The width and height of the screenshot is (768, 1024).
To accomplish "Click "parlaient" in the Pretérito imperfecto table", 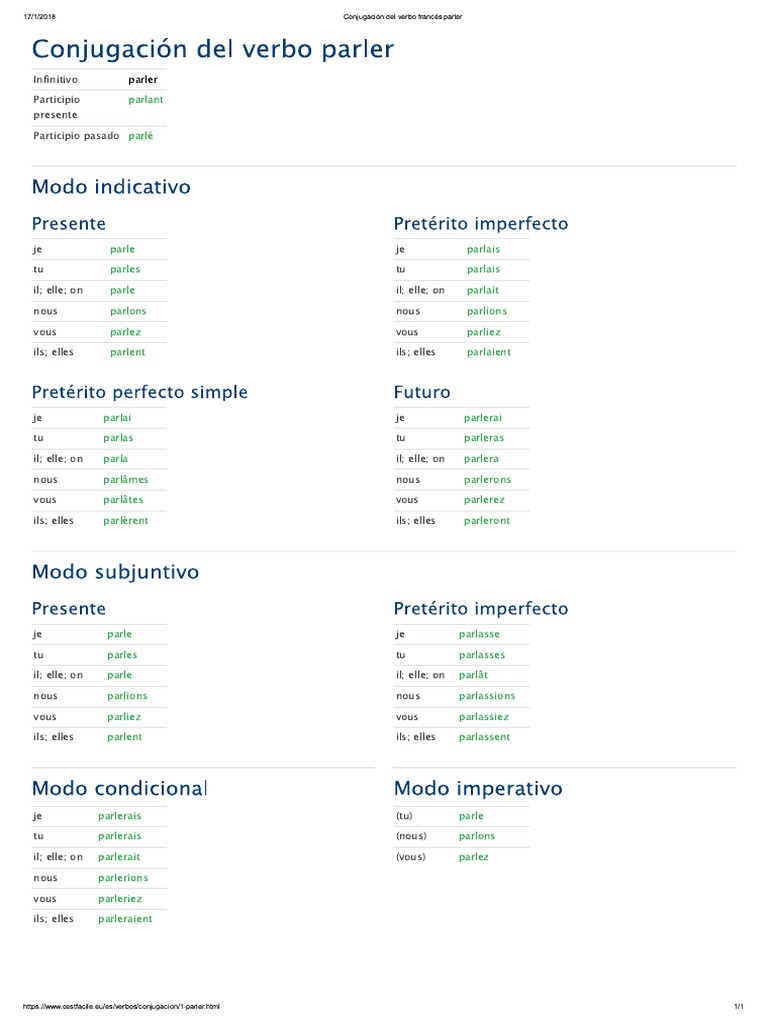I will pyautogui.click(x=488, y=352).
